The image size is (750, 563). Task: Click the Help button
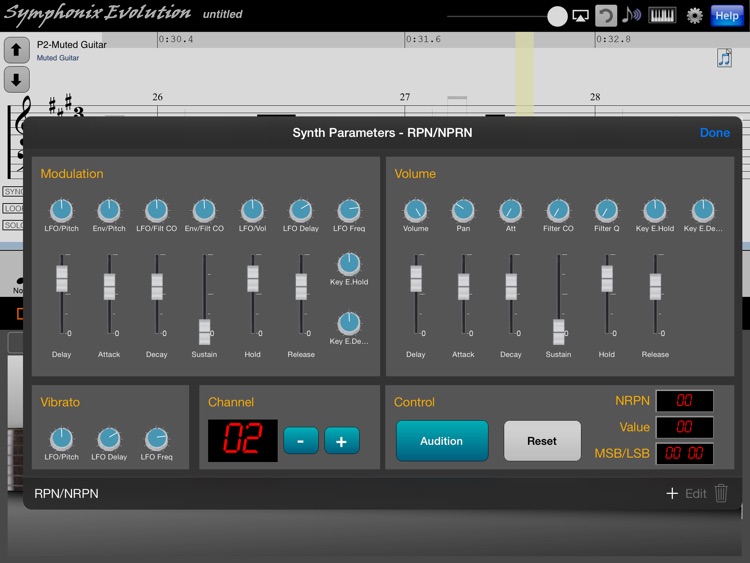727,16
